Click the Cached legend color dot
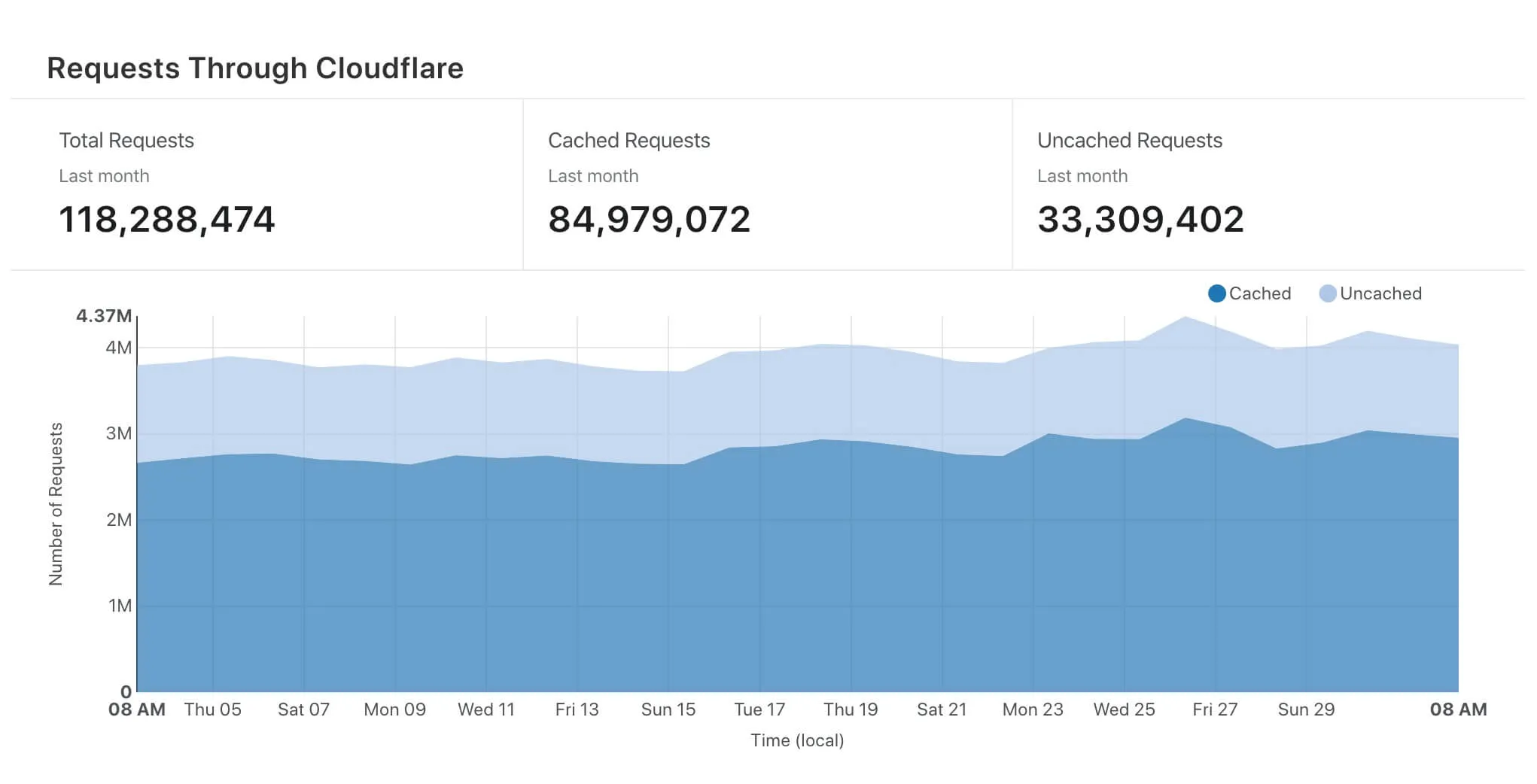1537x784 pixels. [1216, 293]
